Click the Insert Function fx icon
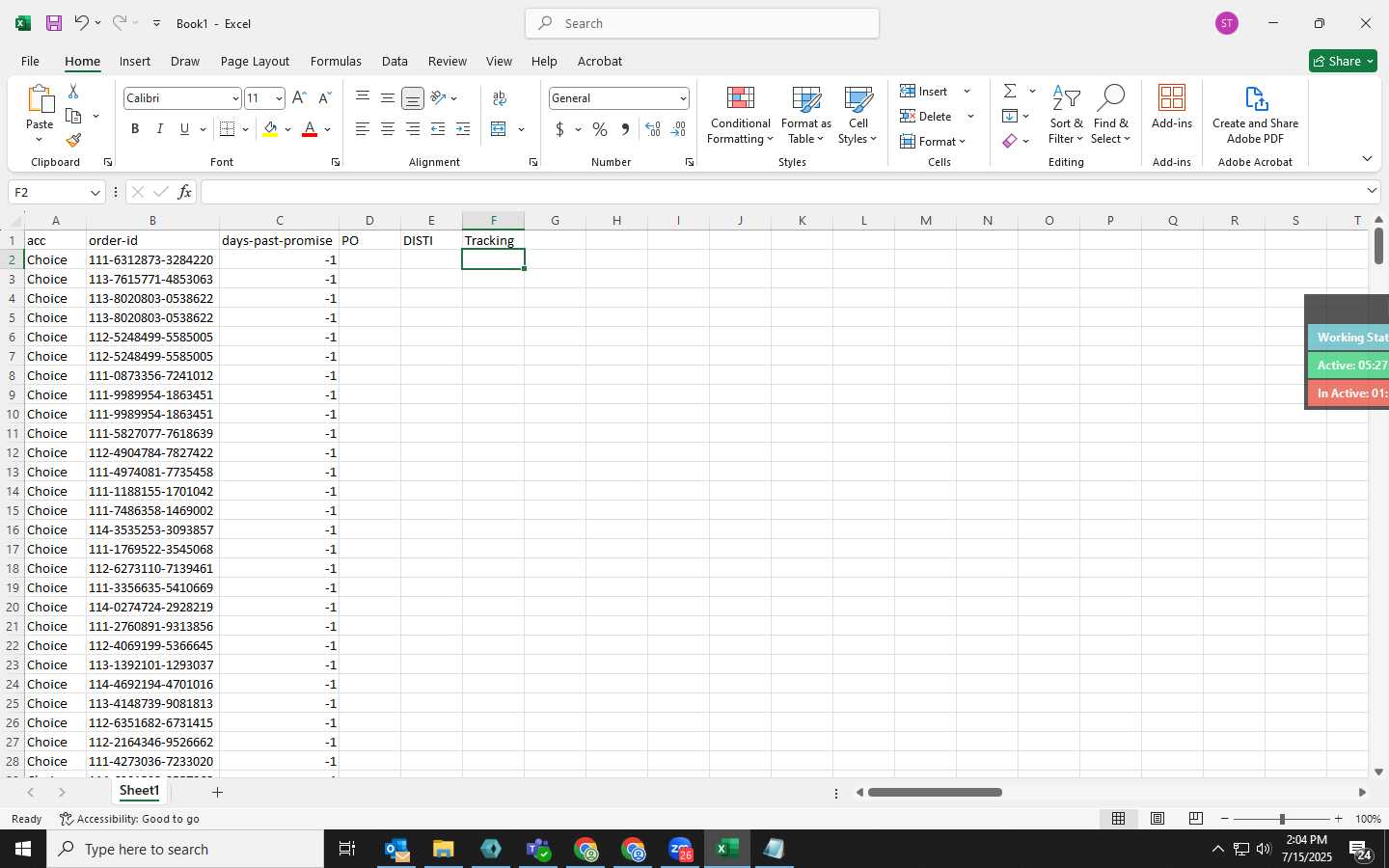This screenshot has height=868, width=1389. pos(184,193)
